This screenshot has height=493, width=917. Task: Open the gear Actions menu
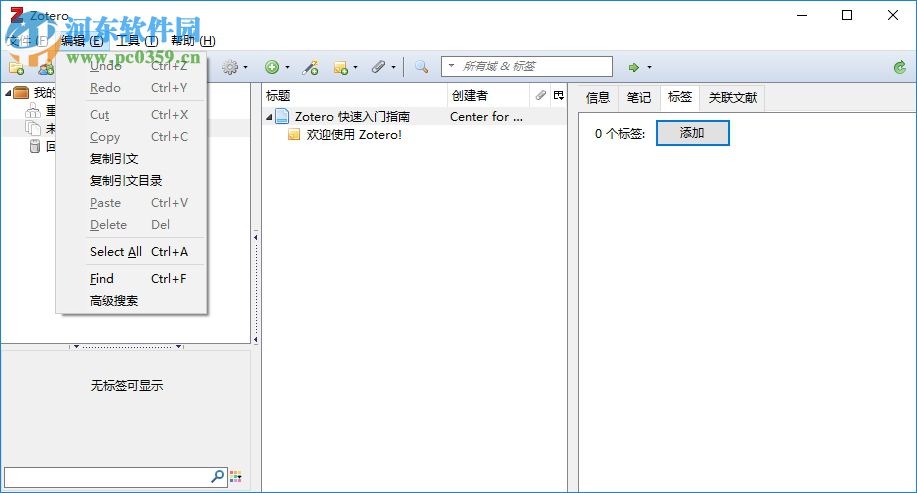pos(235,67)
